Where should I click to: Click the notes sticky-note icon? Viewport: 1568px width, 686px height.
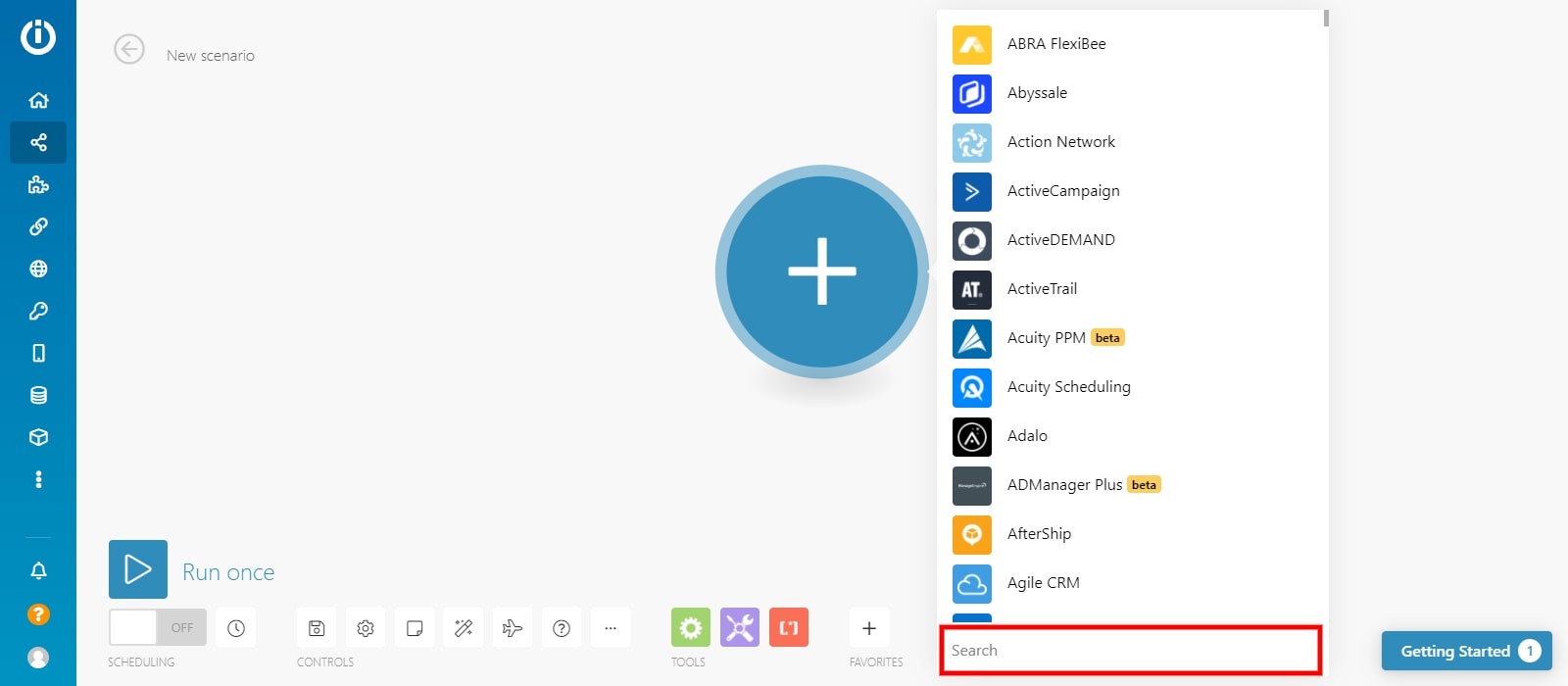click(415, 628)
